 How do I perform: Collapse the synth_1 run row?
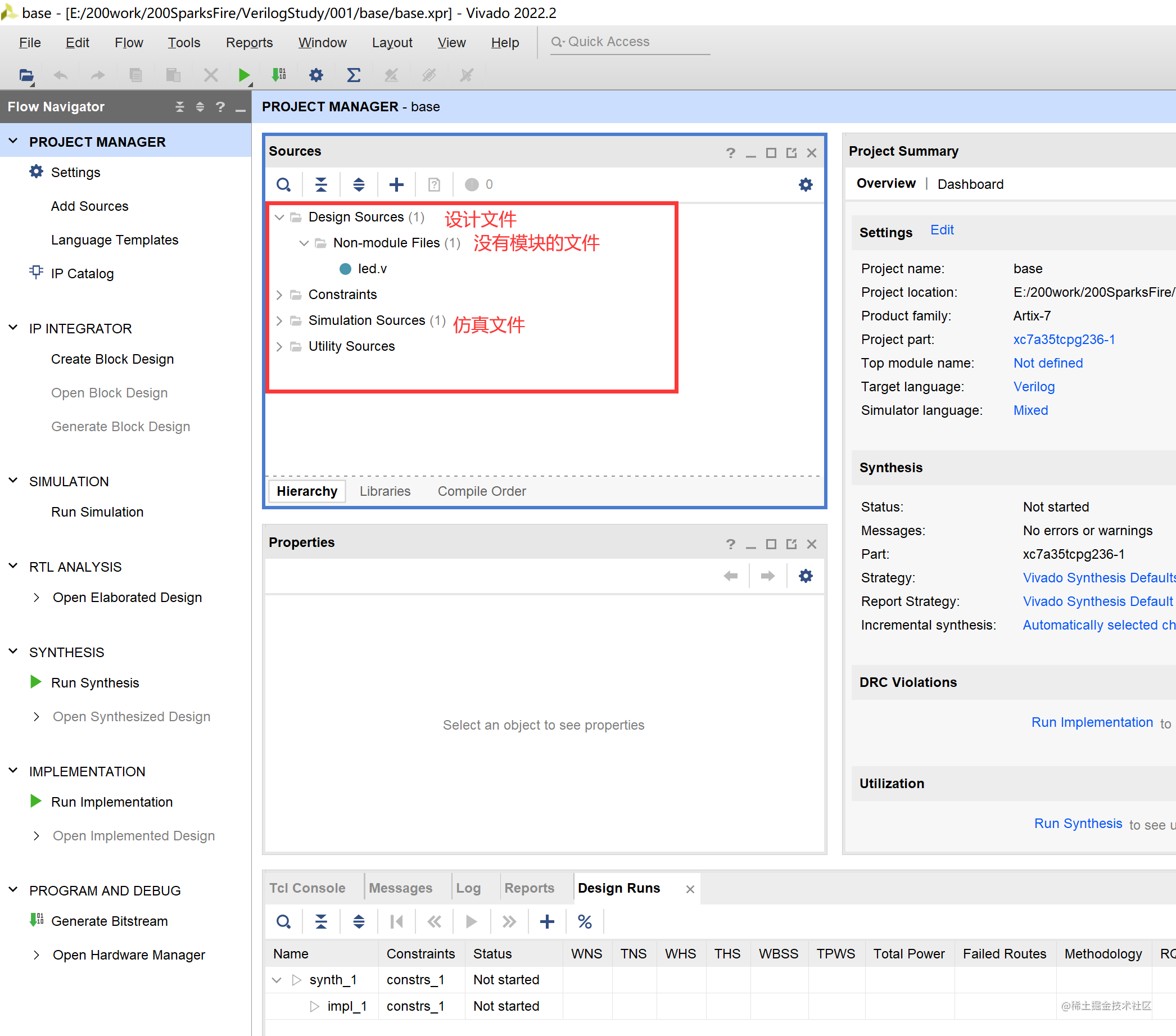[x=277, y=980]
